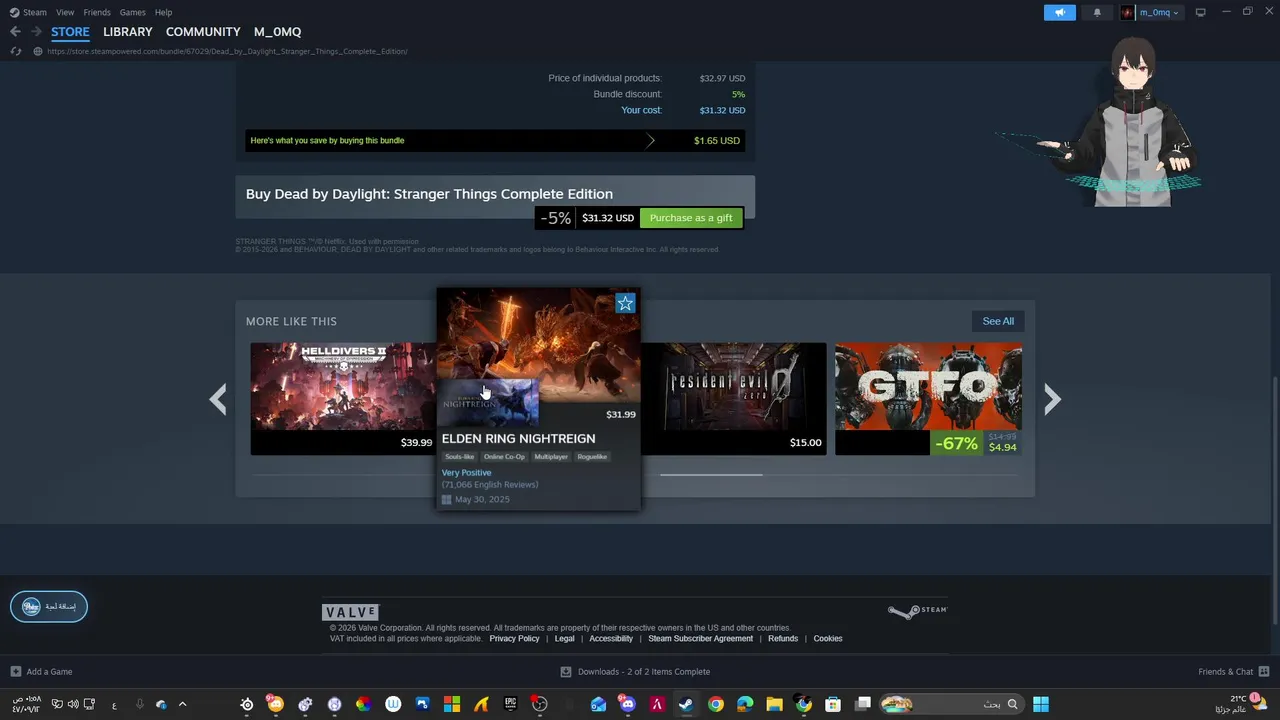Click the store URL address text

pyautogui.click(x=227, y=51)
